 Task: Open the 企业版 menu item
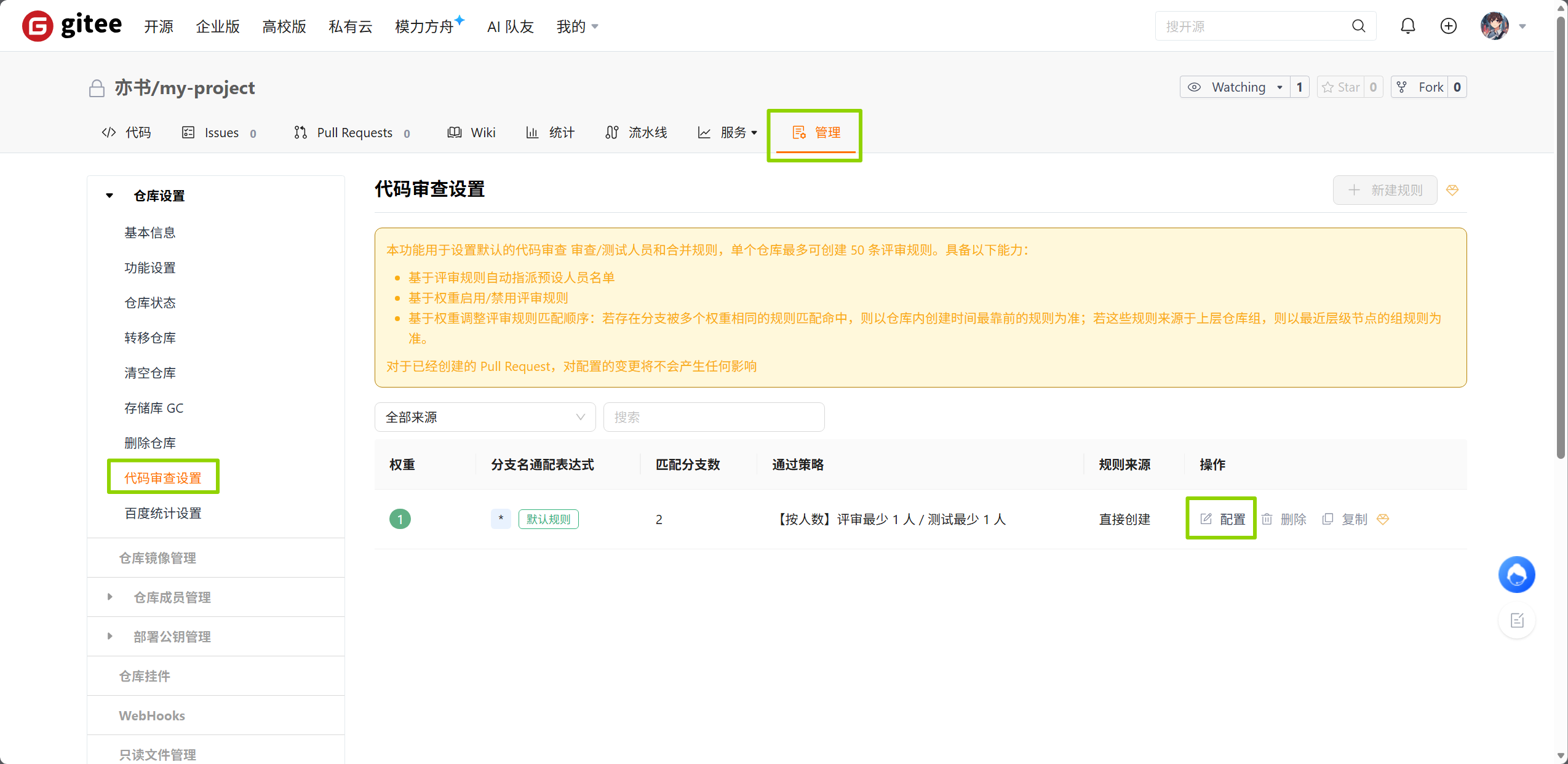click(x=218, y=26)
